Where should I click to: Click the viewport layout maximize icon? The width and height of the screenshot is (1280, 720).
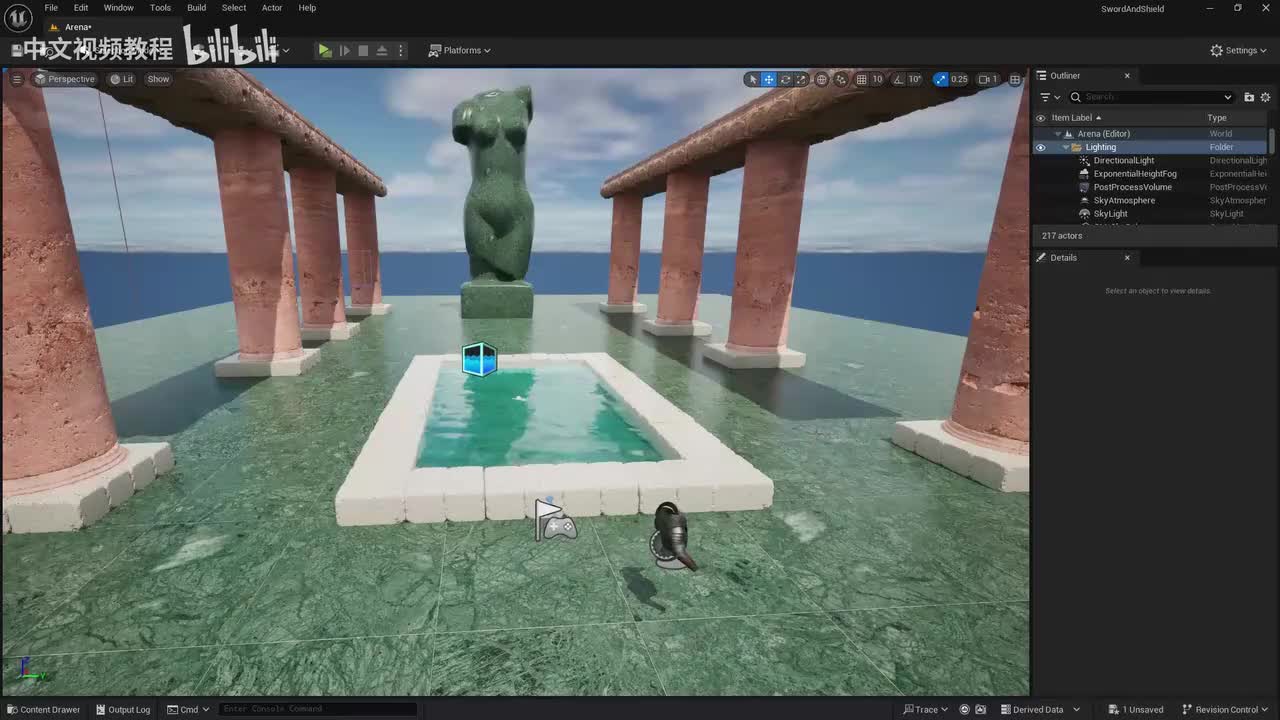[1015, 79]
